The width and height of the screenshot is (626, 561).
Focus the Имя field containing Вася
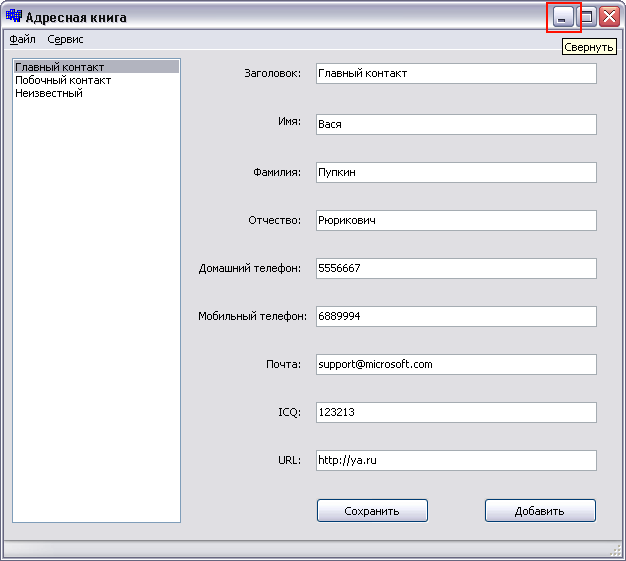coord(455,124)
